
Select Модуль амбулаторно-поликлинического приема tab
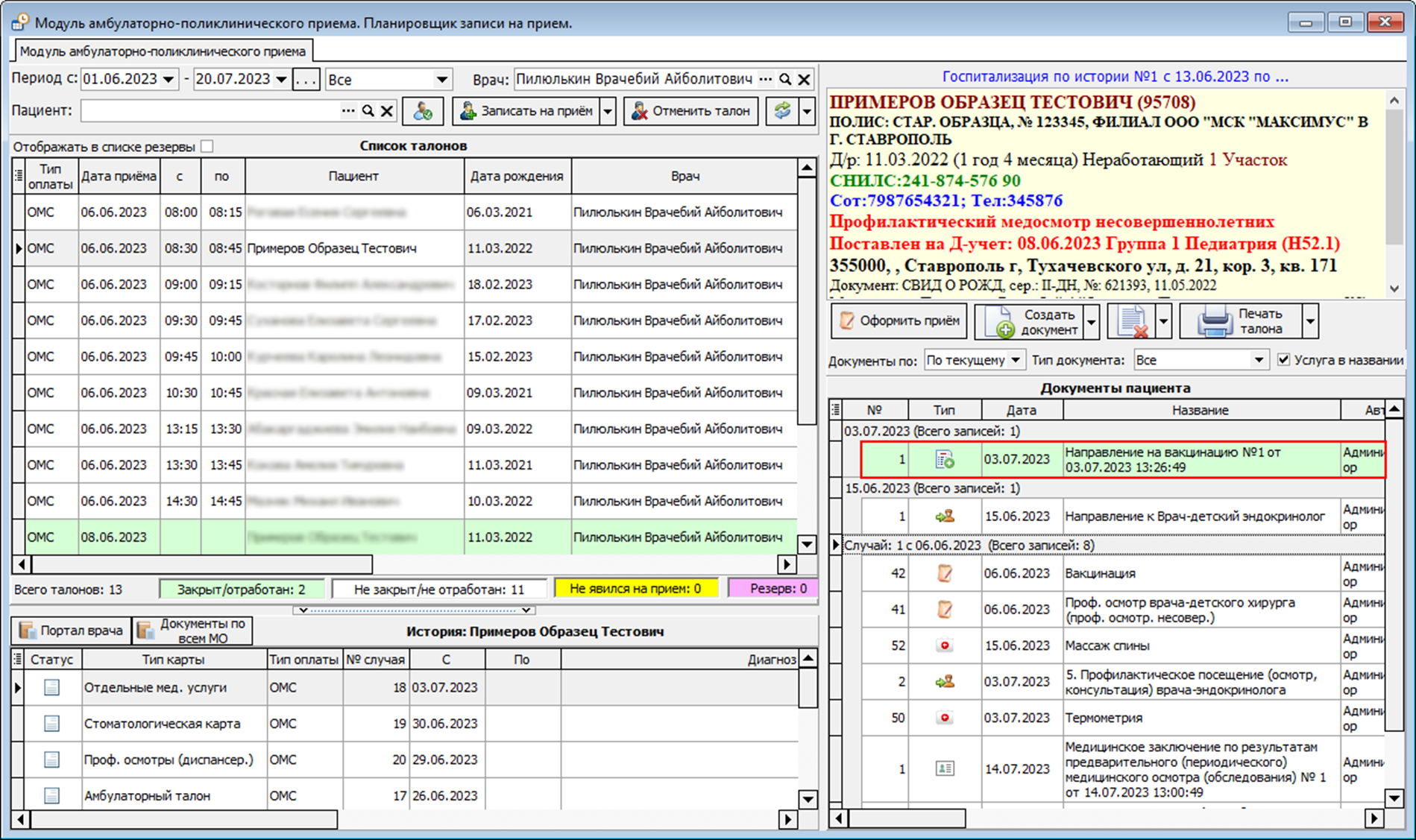(x=163, y=51)
